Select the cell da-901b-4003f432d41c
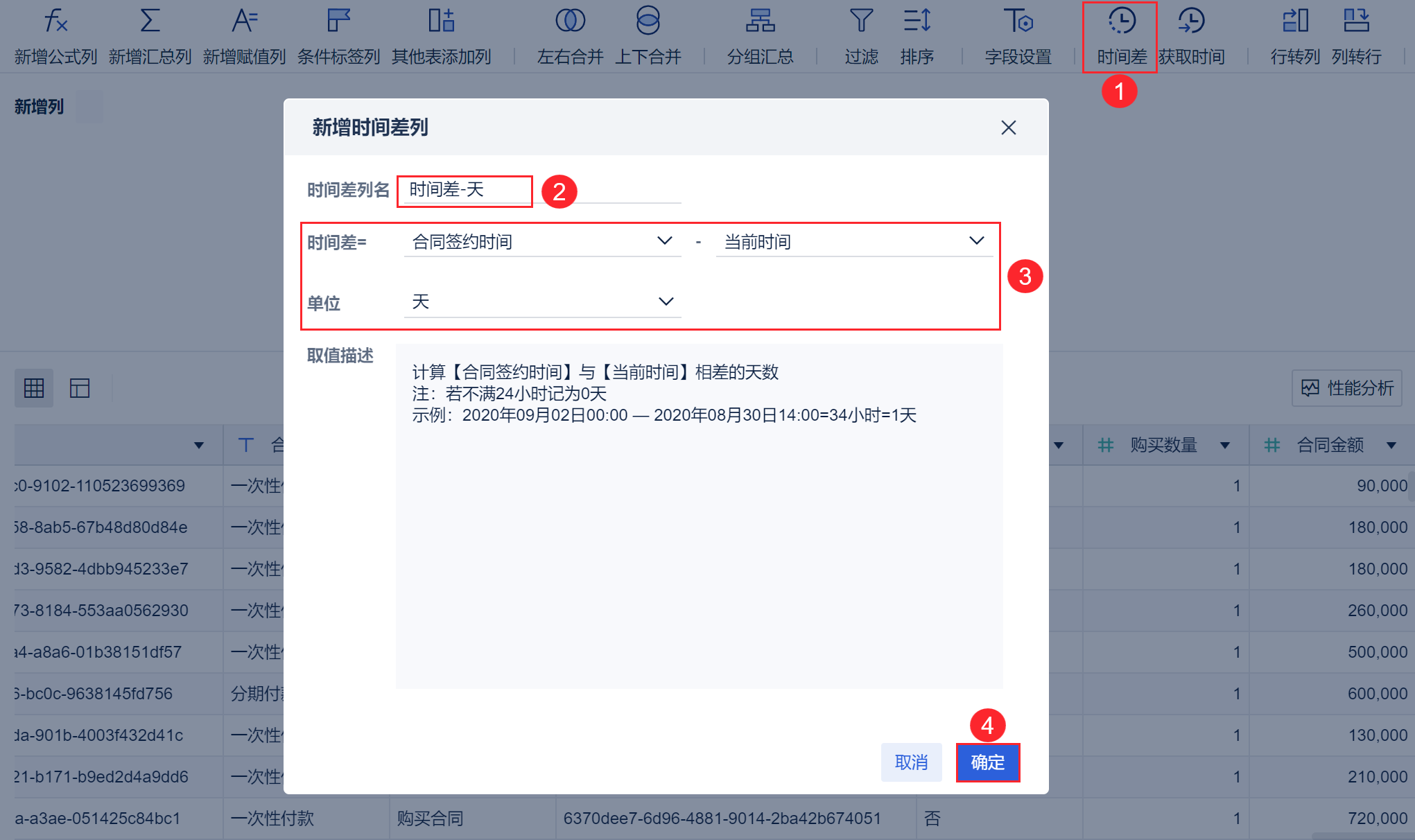The height and width of the screenshot is (840, 1415). [119, 735]
